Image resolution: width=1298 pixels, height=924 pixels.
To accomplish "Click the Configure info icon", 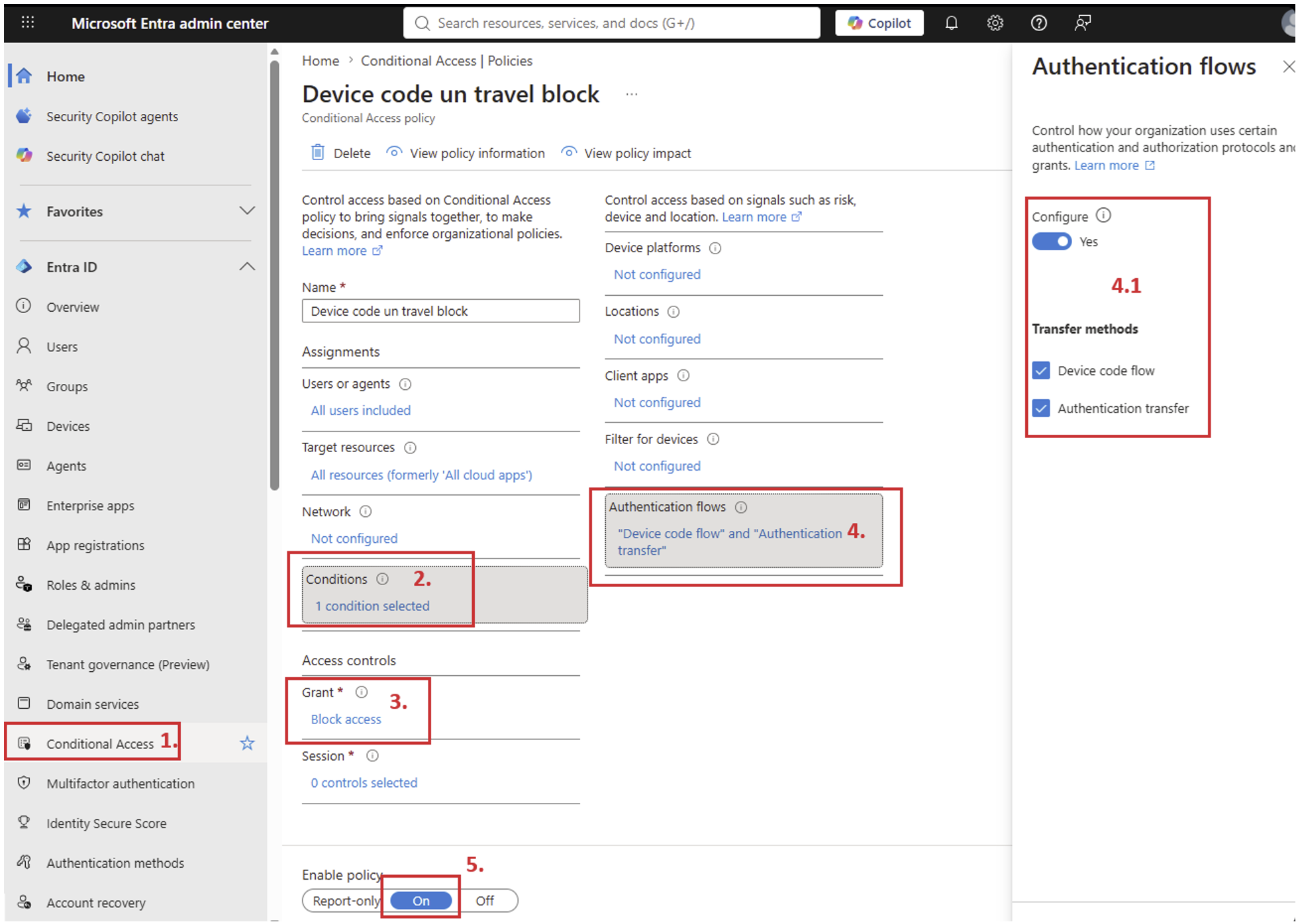I will pyautogui.click(x=1103, y=215).
